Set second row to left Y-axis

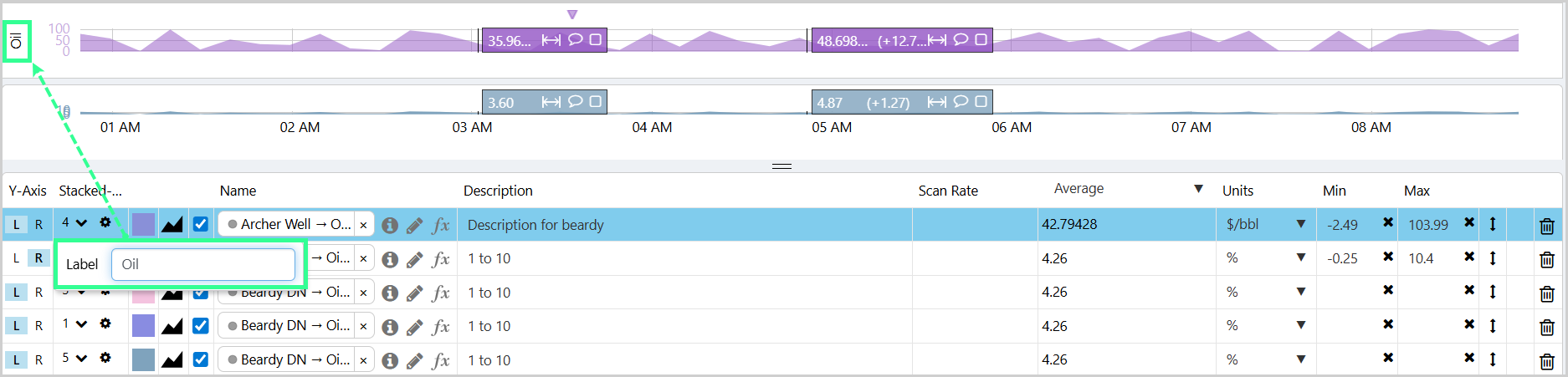click(x=16, y=258)
